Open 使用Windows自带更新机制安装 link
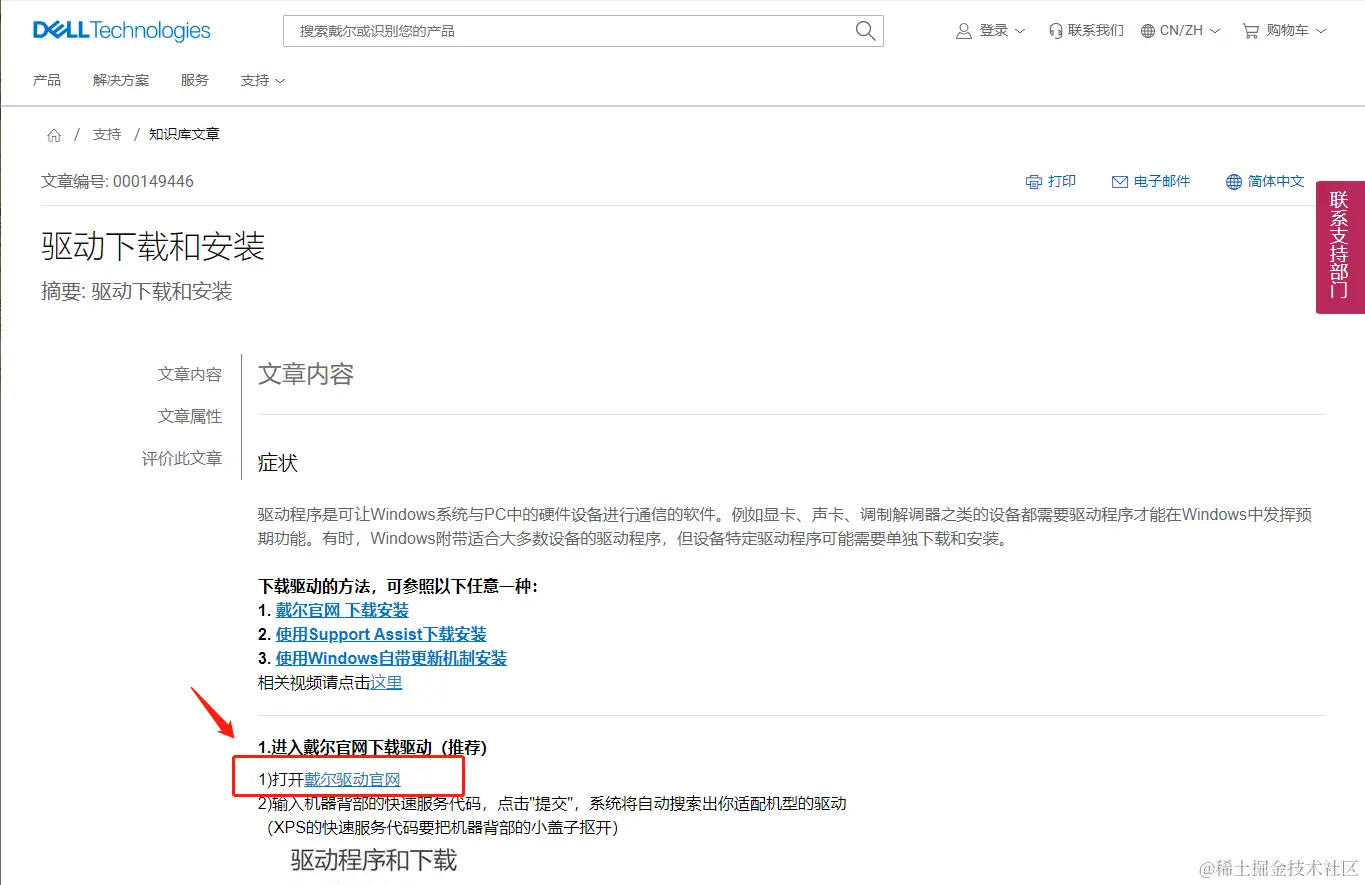1365x885 pixels. tap(391, 658)
